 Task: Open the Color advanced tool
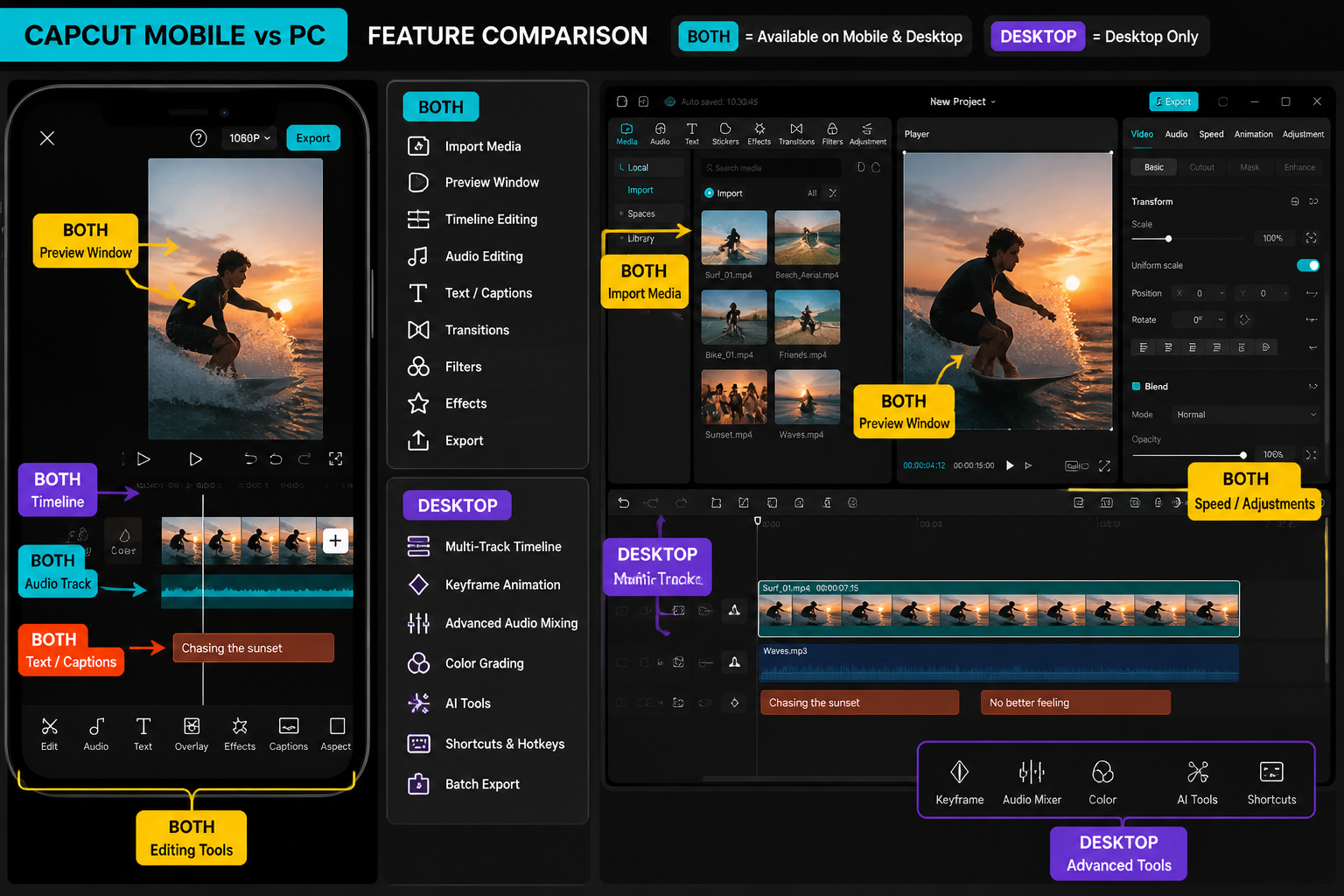[x=1102, y=782]
